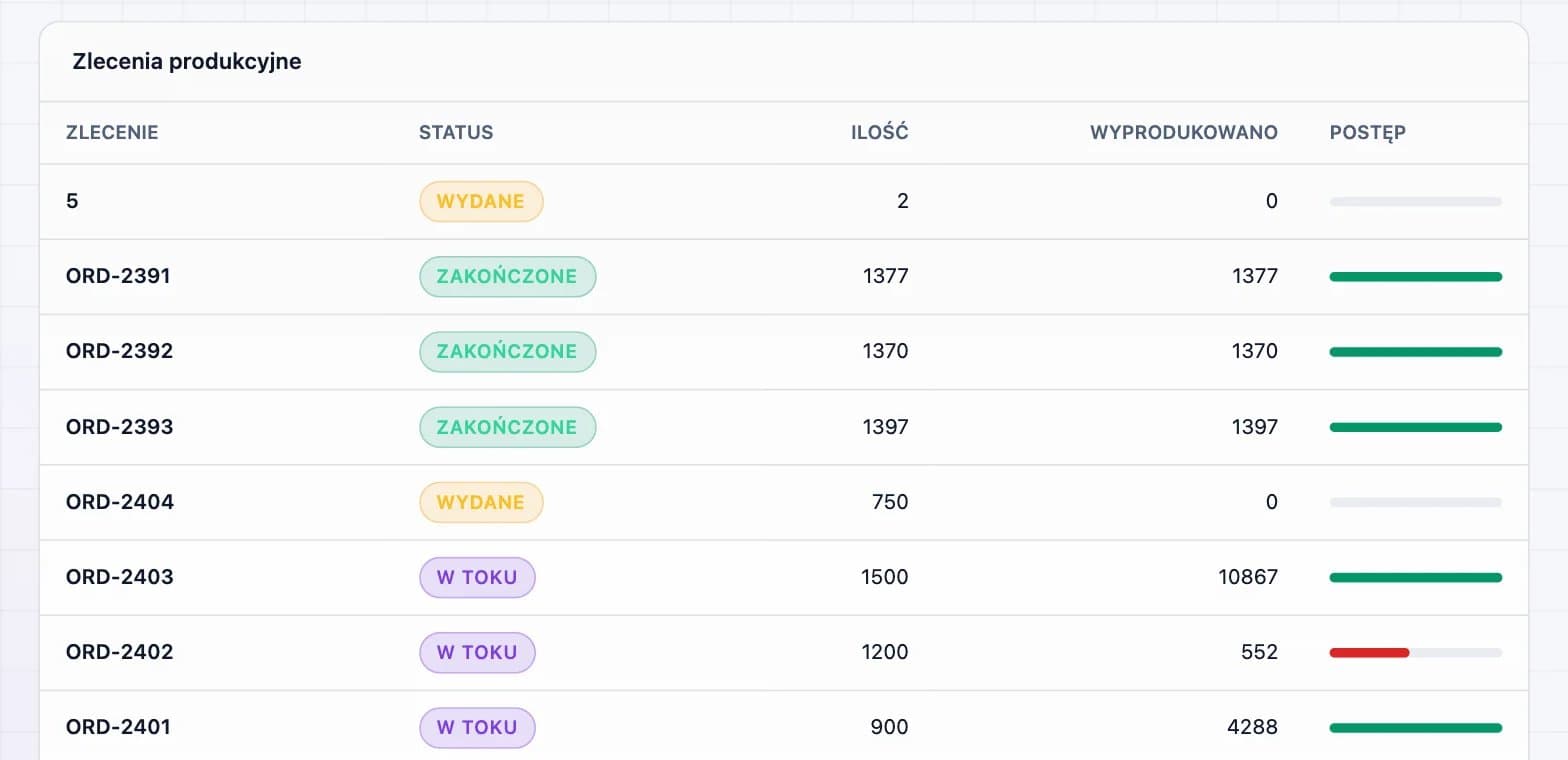Click the produced count 10867
Screen dimensions: 1568x760
1250,577
